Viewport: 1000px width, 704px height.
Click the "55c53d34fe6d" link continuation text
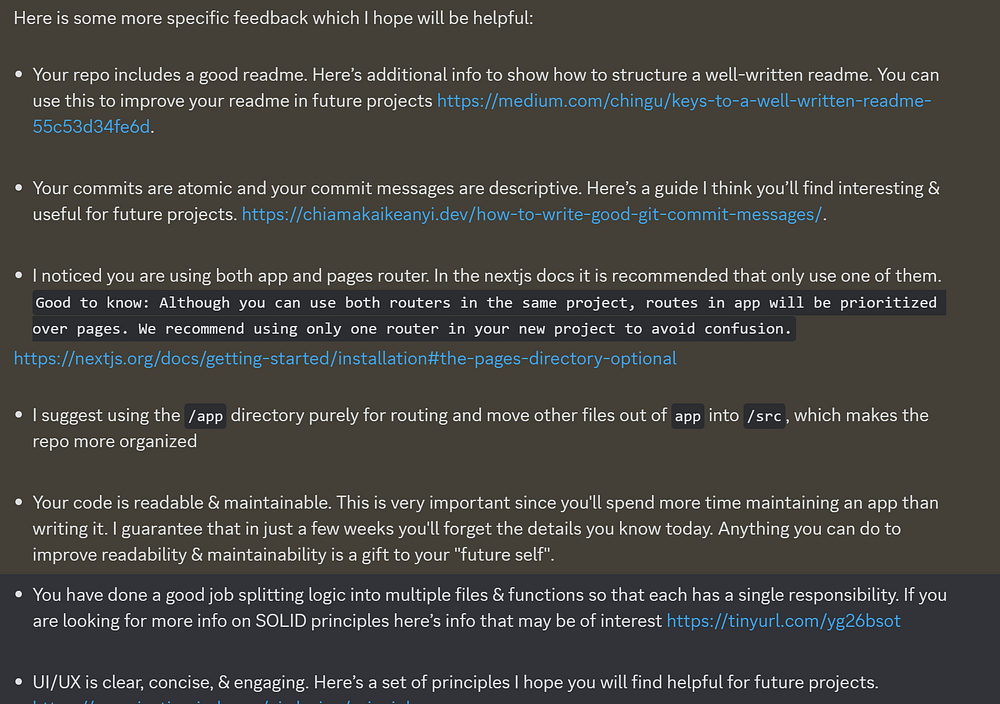point(91,127)
